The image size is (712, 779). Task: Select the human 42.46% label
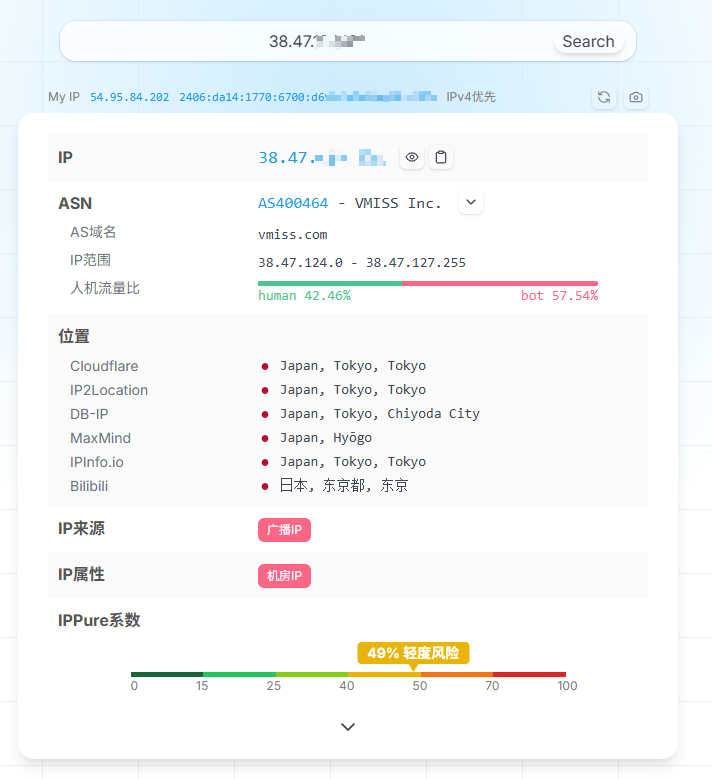tap(305, 296)
